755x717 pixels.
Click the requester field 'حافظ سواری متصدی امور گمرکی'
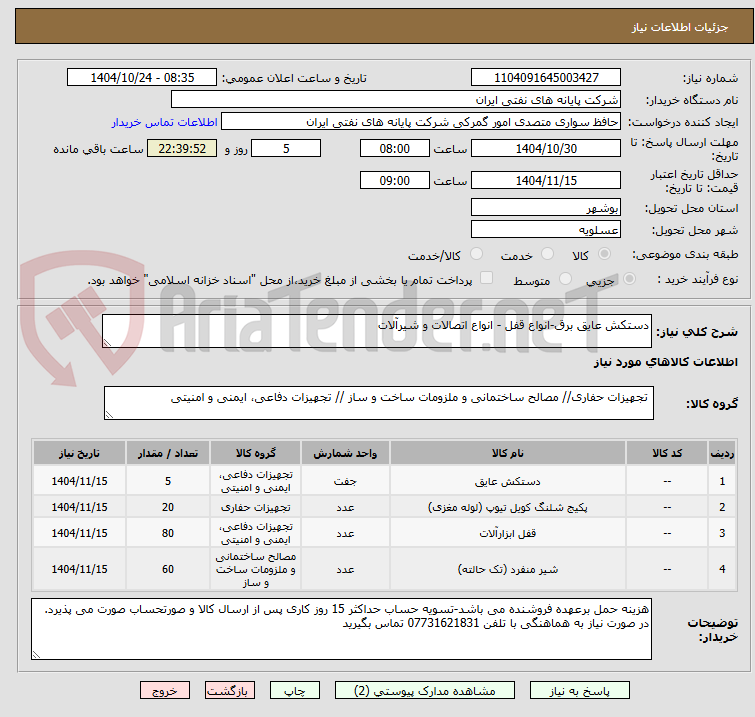(x=421, y=122)
